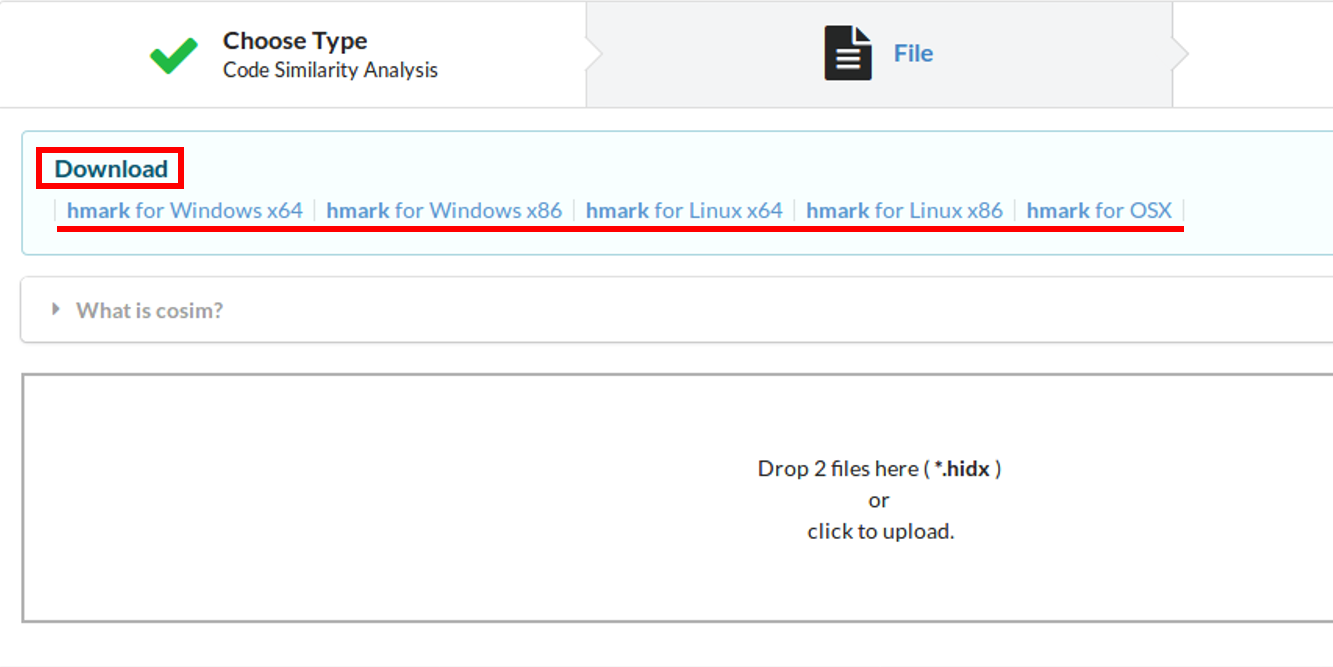
Task: Download hmark for Windows x86
Action: pos(444,211)
